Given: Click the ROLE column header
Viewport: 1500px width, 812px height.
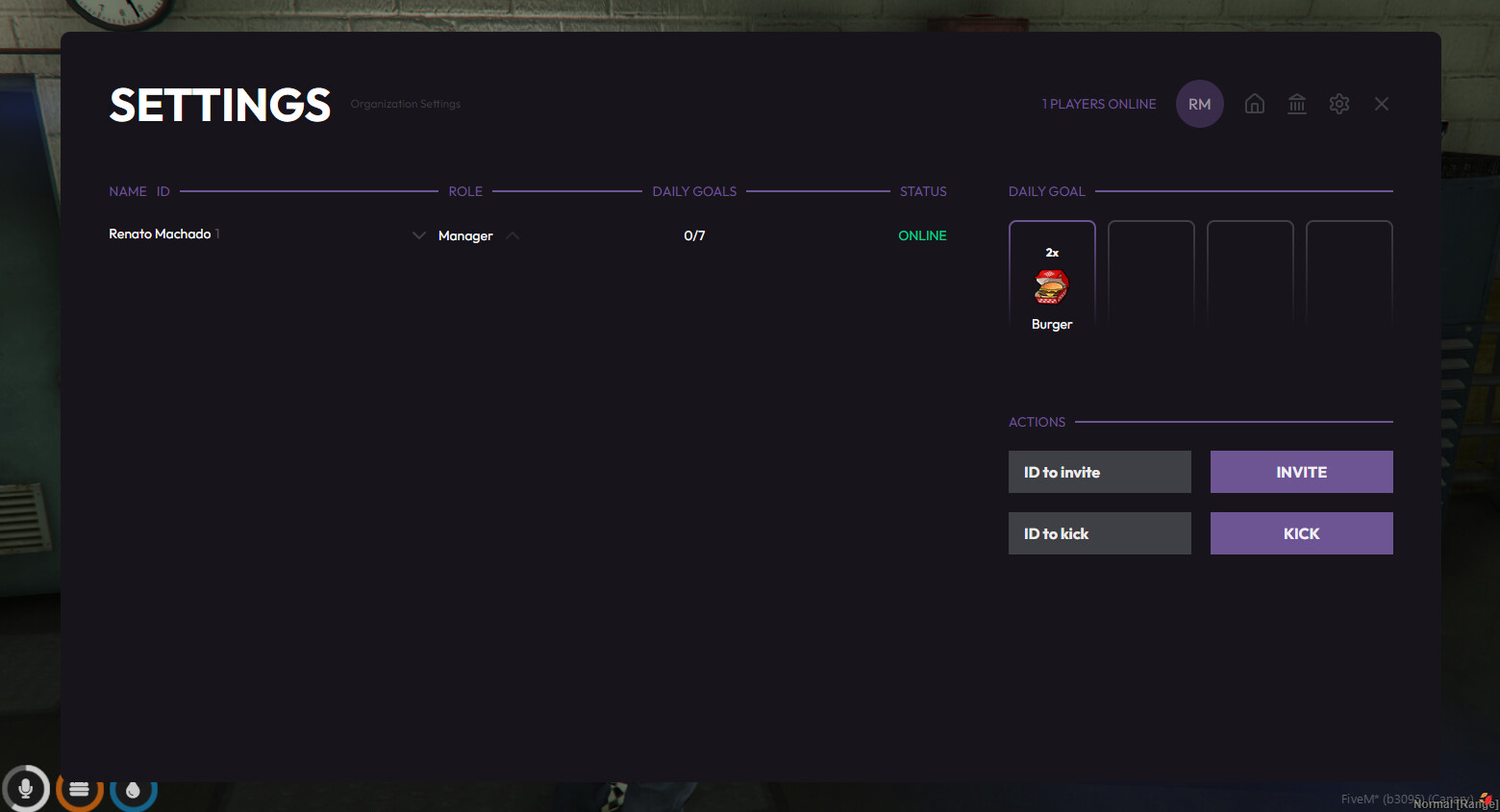Looking at the screenshot, I should 465,191.
